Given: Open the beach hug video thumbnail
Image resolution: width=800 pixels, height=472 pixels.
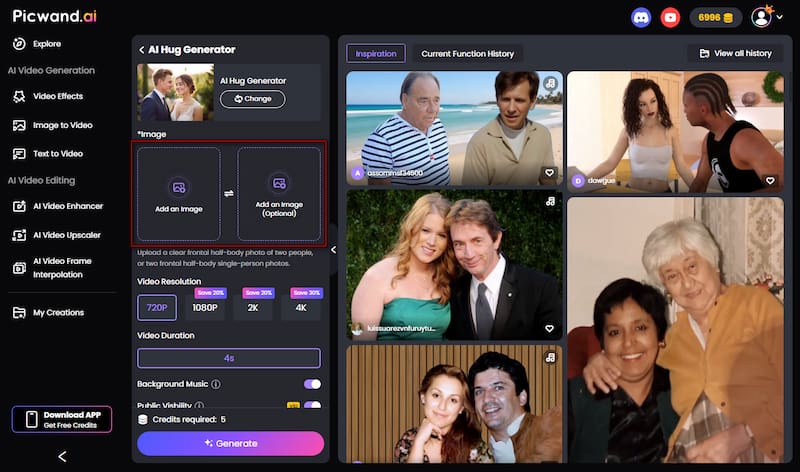Looking at the screenshot, I should [x=454, y=128].
